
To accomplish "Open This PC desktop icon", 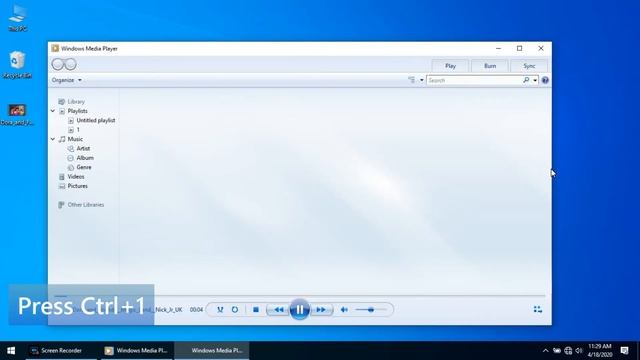I will (18, 18).
